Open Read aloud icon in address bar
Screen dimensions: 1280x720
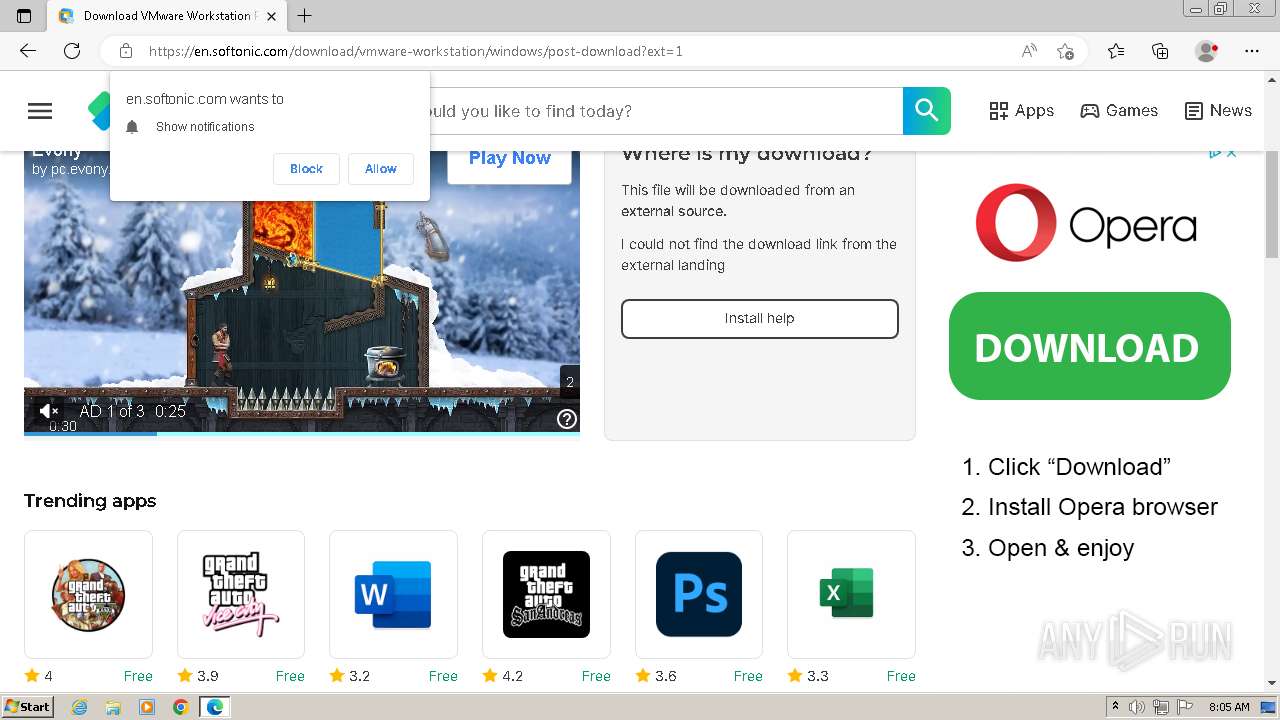tap(1029, 51)
